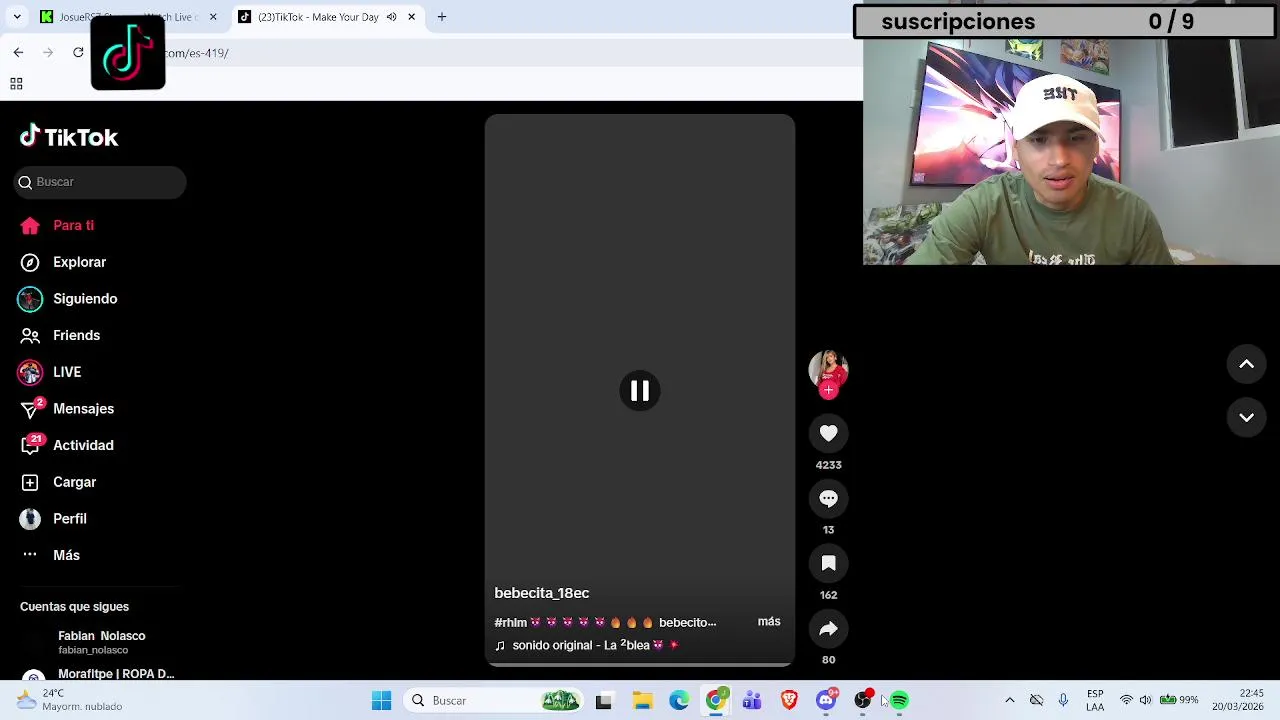The height and width of the screenshot is (720, 1280).
Task: Expand caption with the más link
Action: pos(769,621)
